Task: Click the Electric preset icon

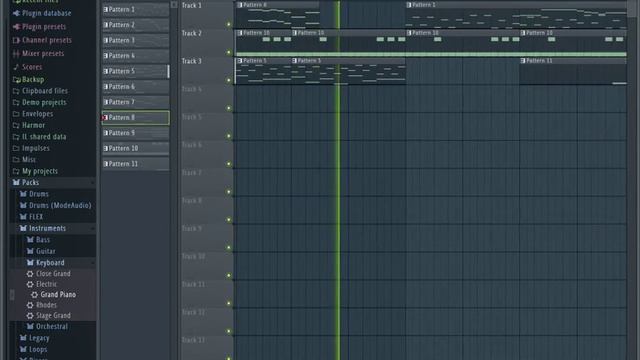Action: coord(30,284)
